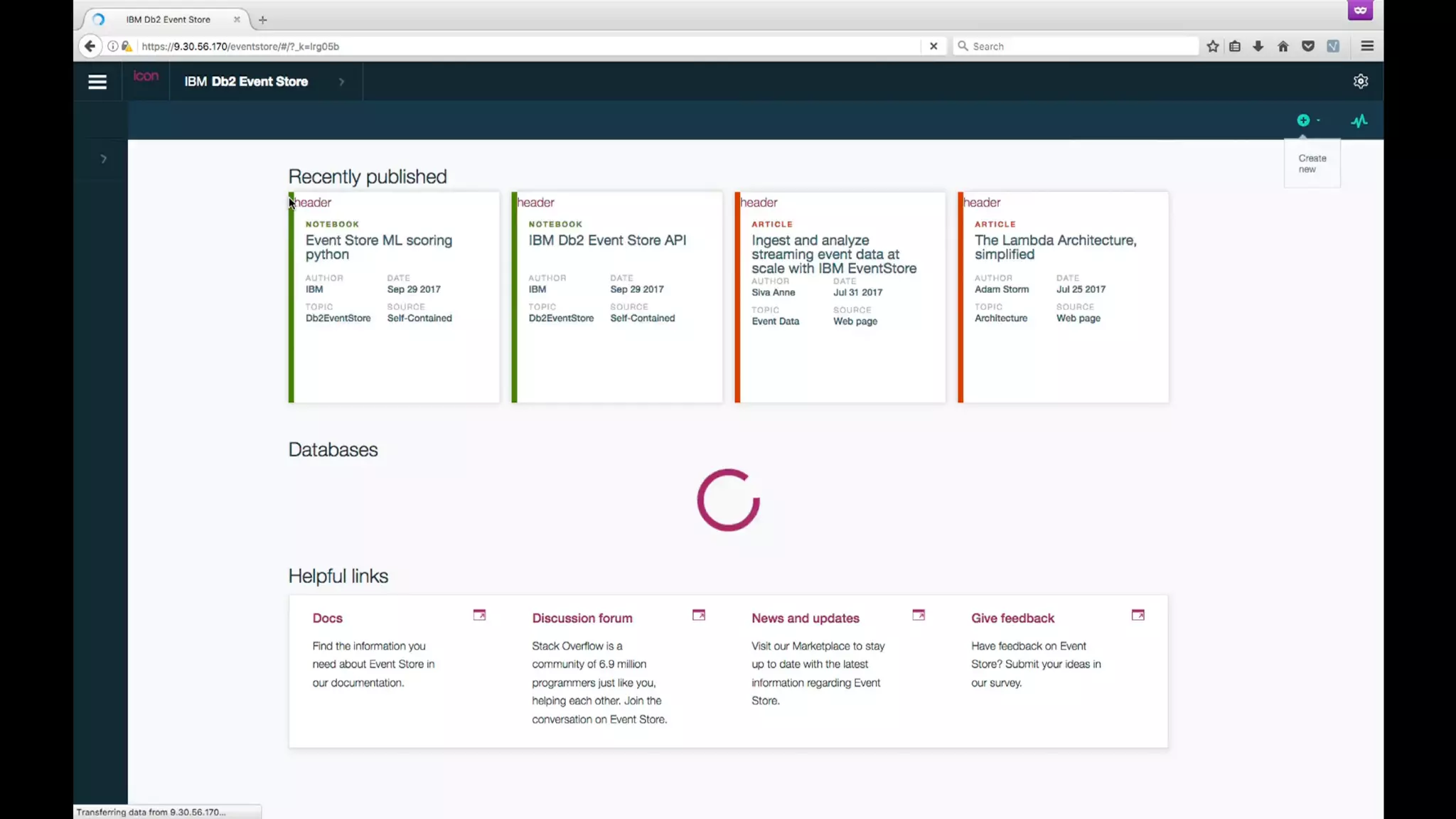Click Discussion forum external link icon
The image size is (1456, 819).
click(x=698, y=615)
